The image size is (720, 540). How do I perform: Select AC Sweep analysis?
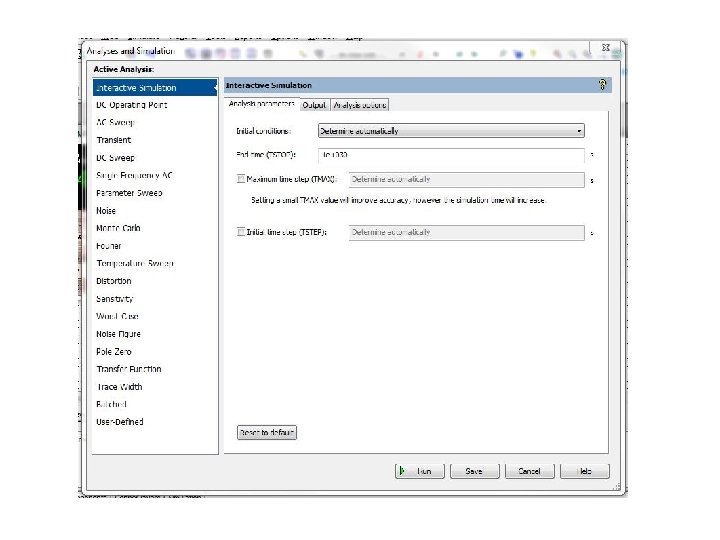(155, 123)
